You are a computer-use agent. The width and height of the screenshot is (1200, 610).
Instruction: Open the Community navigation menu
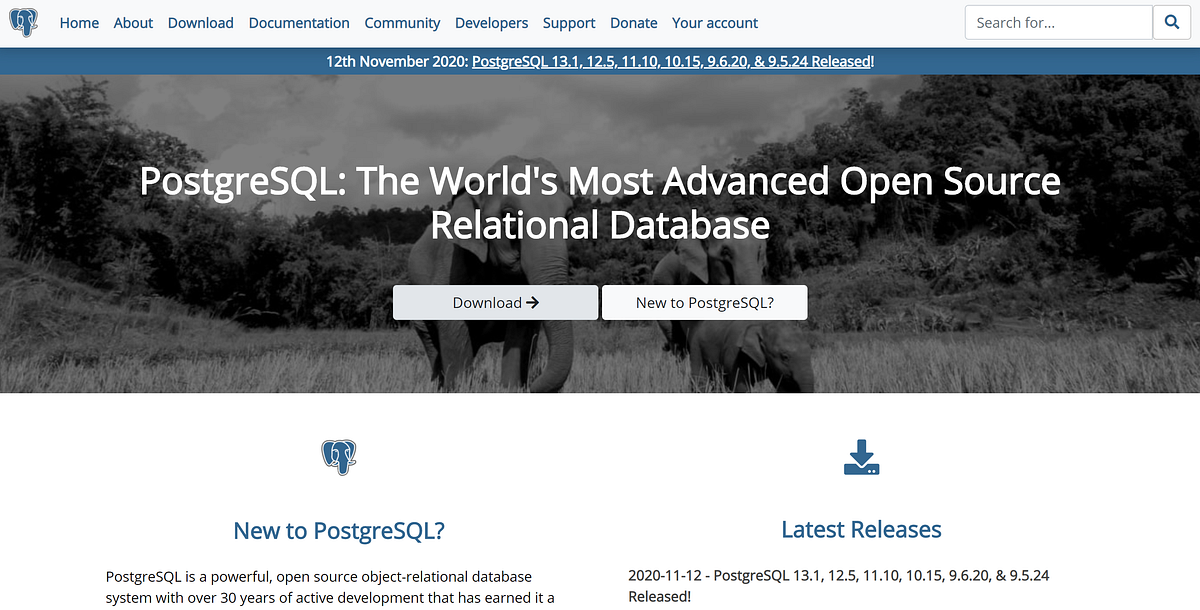coord(402,22)
